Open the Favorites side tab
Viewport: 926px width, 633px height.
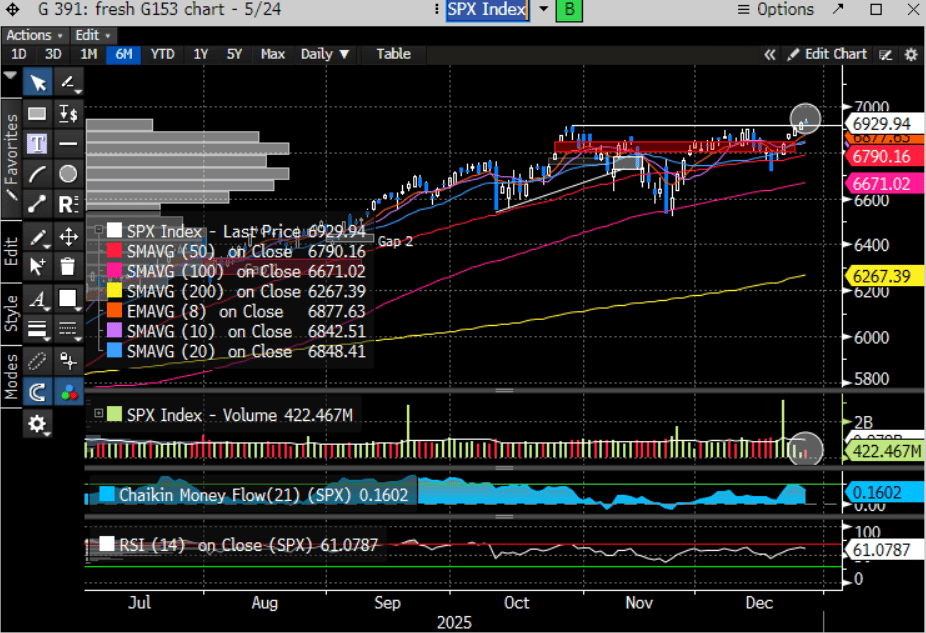11,158
